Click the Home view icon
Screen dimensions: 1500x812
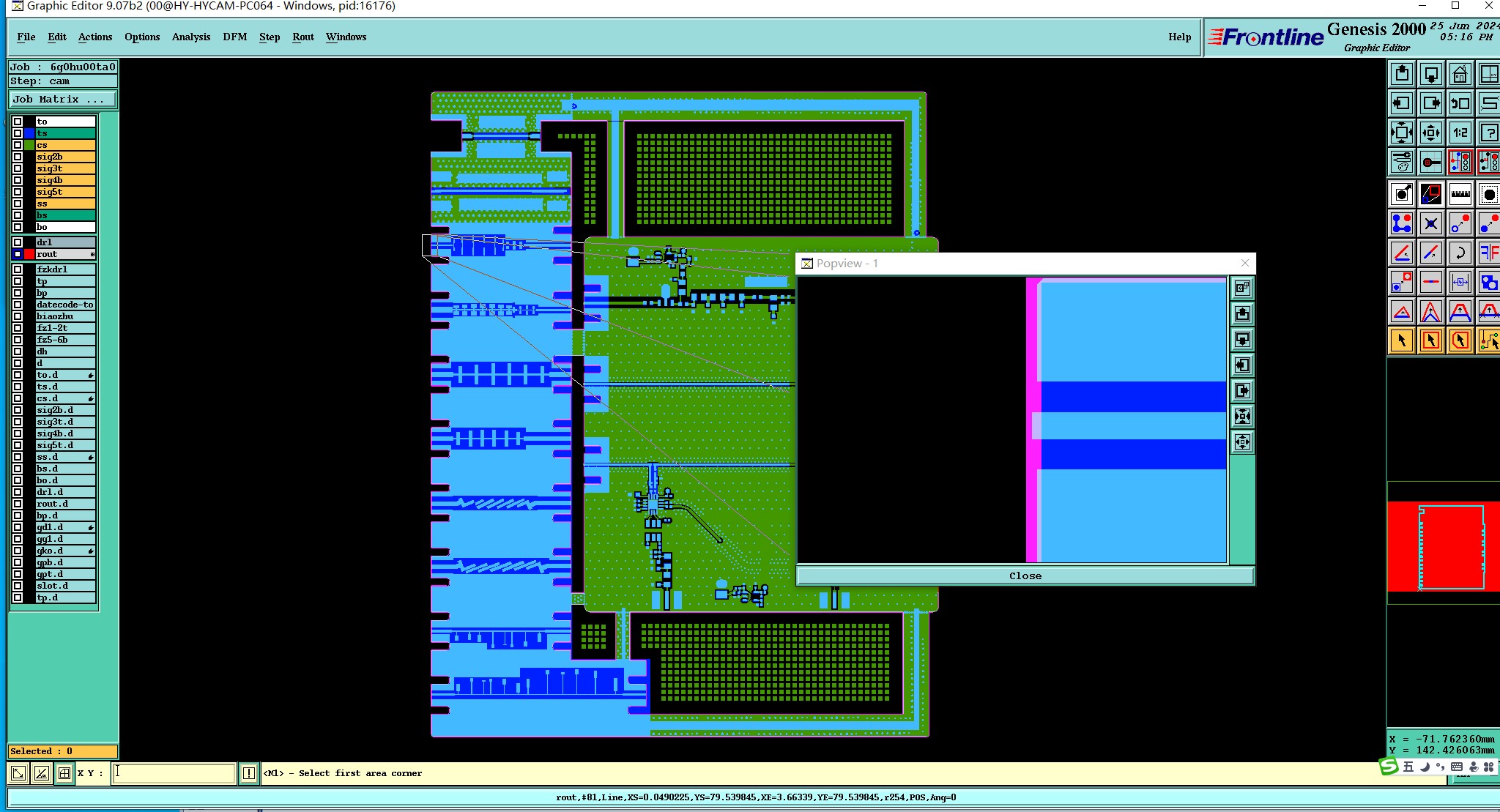[1460, 74]
